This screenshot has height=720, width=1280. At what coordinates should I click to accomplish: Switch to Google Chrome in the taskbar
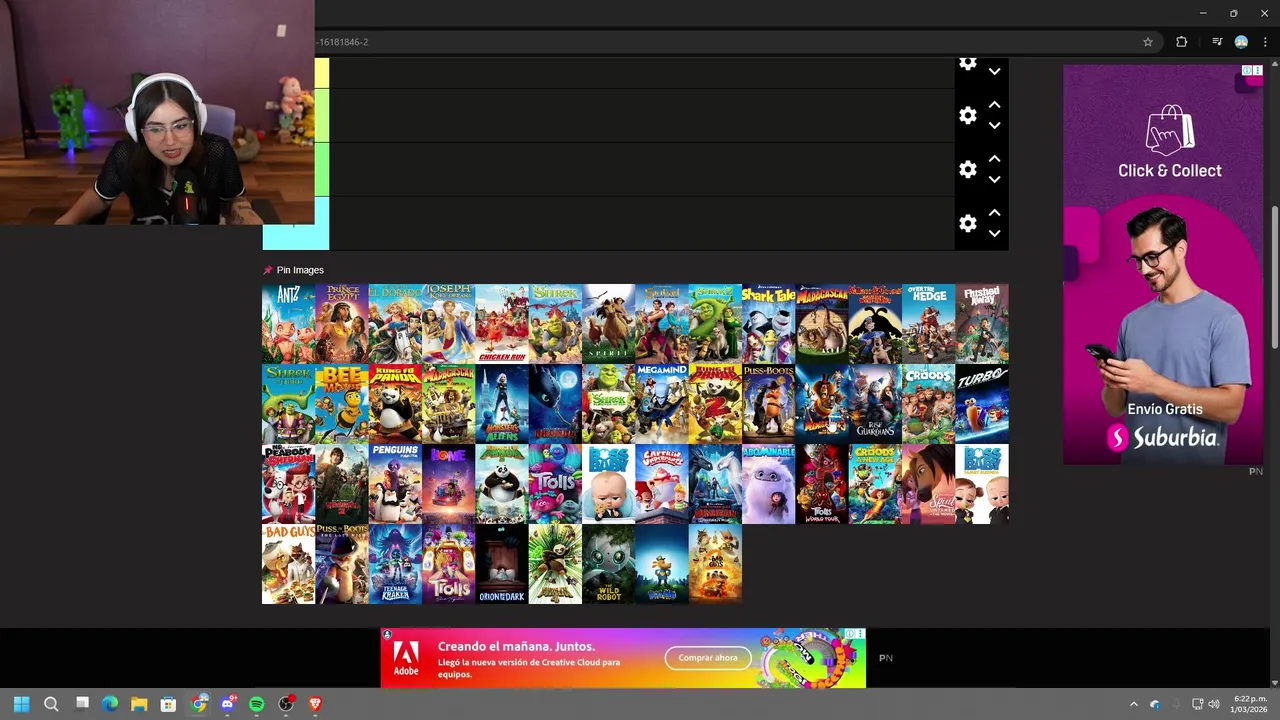click(198, 704)
